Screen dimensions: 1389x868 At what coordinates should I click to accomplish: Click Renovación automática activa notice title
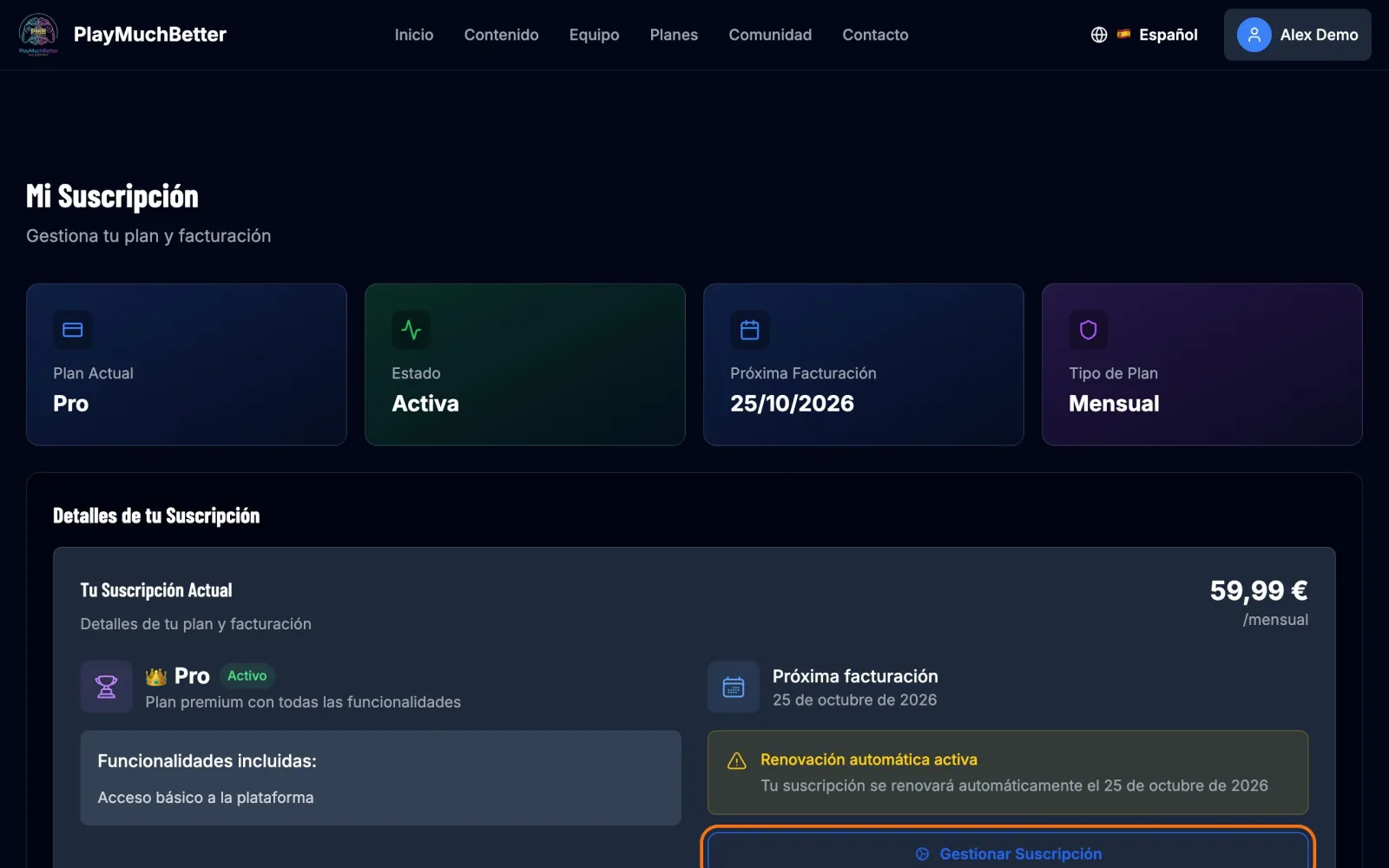click(869, 759)
